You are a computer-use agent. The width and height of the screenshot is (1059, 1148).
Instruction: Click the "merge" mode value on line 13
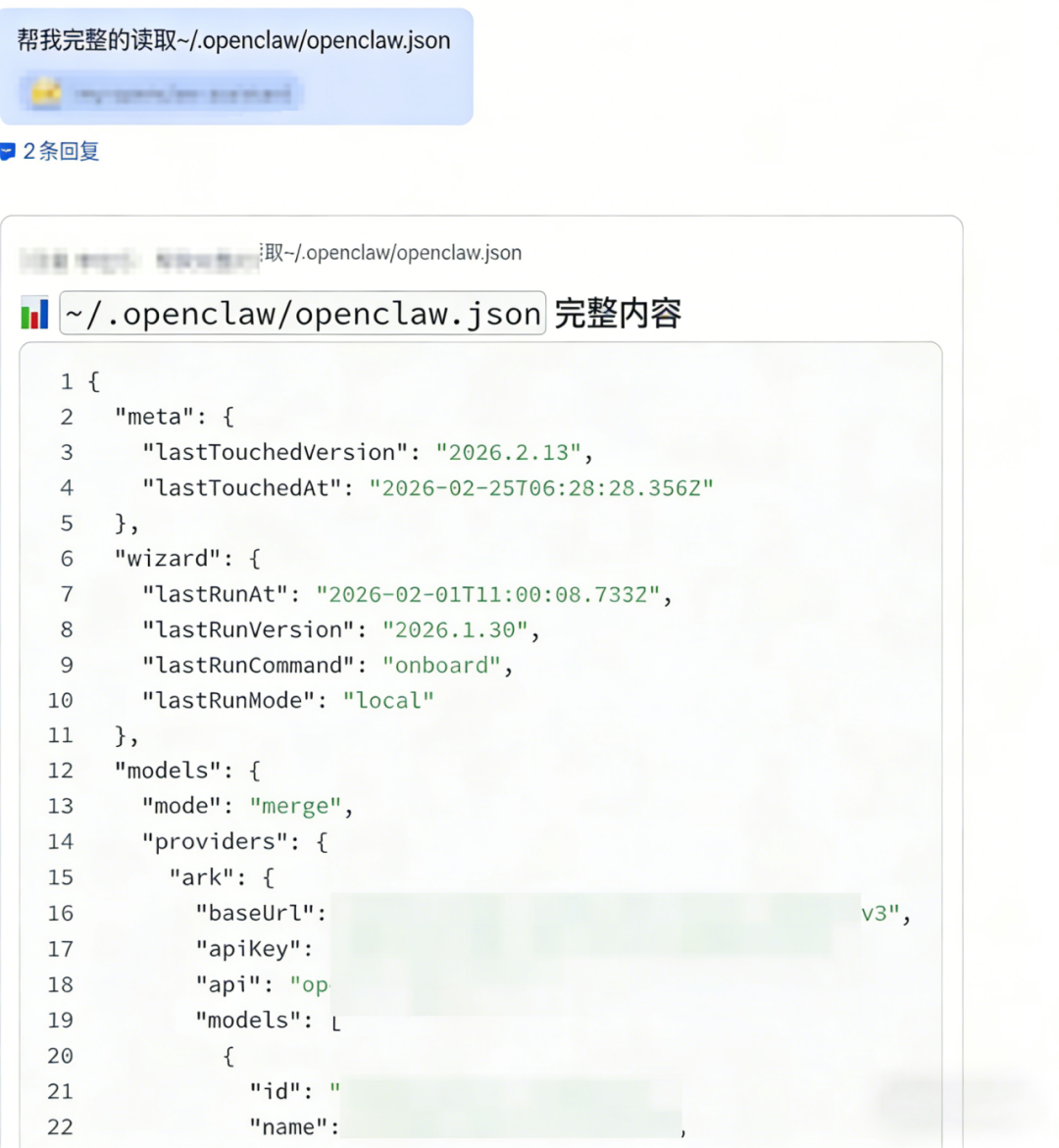[x=296, y=806]
